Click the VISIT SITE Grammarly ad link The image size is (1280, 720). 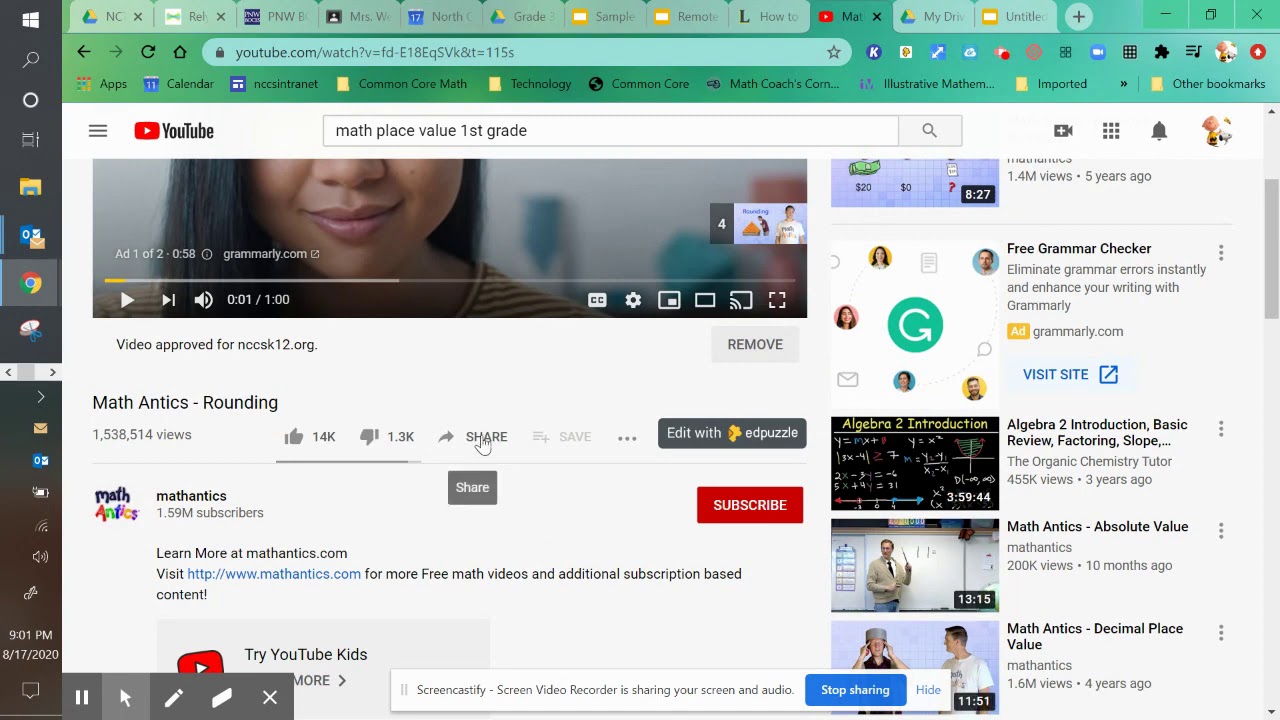1070,374
